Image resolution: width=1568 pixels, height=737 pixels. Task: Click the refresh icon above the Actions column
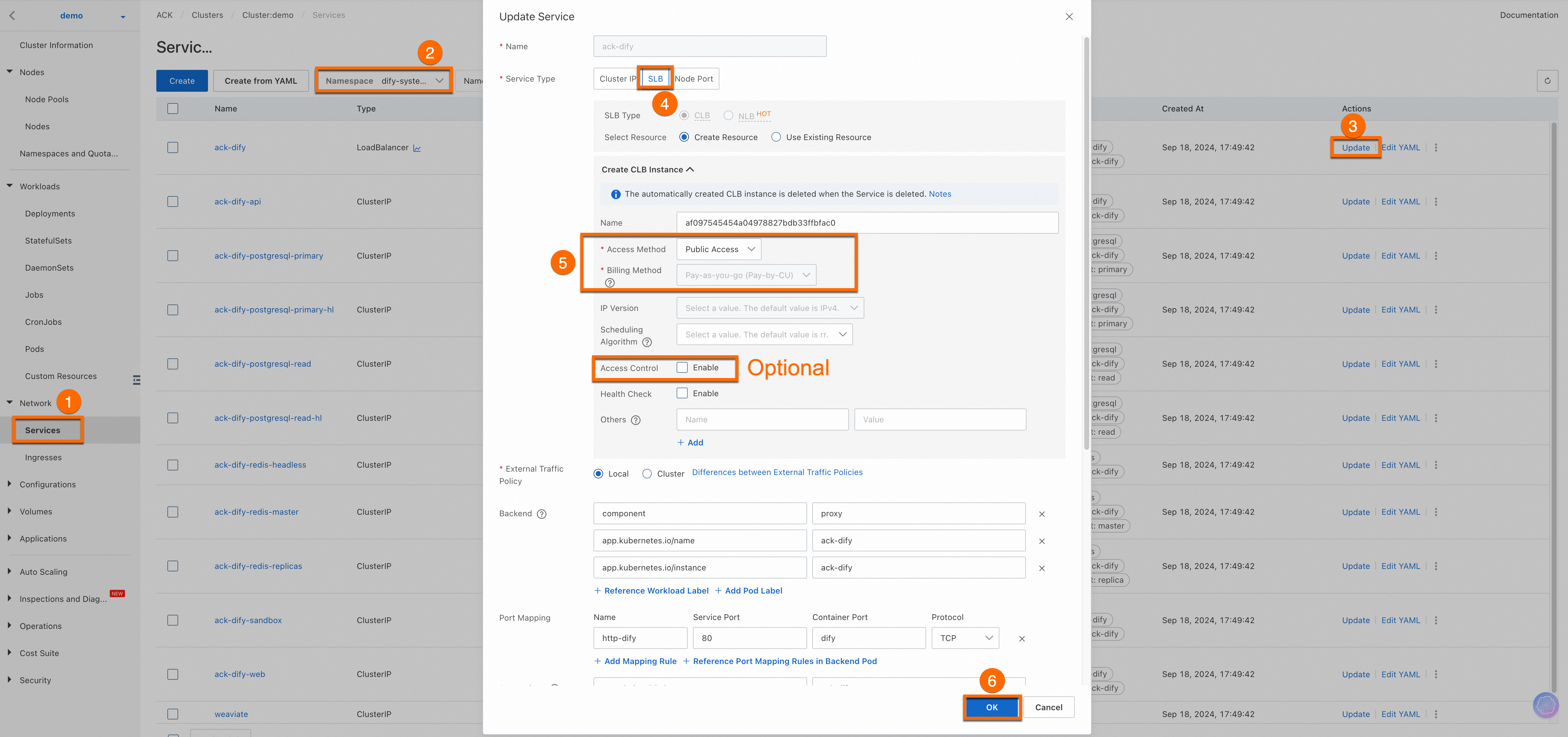coord(1547,80)
